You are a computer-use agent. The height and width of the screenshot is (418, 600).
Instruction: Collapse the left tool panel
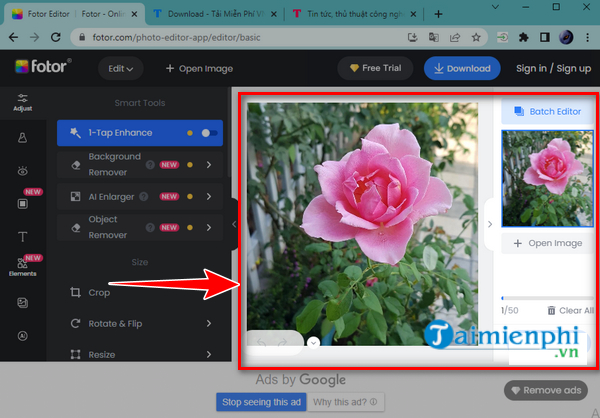[234, 224]
